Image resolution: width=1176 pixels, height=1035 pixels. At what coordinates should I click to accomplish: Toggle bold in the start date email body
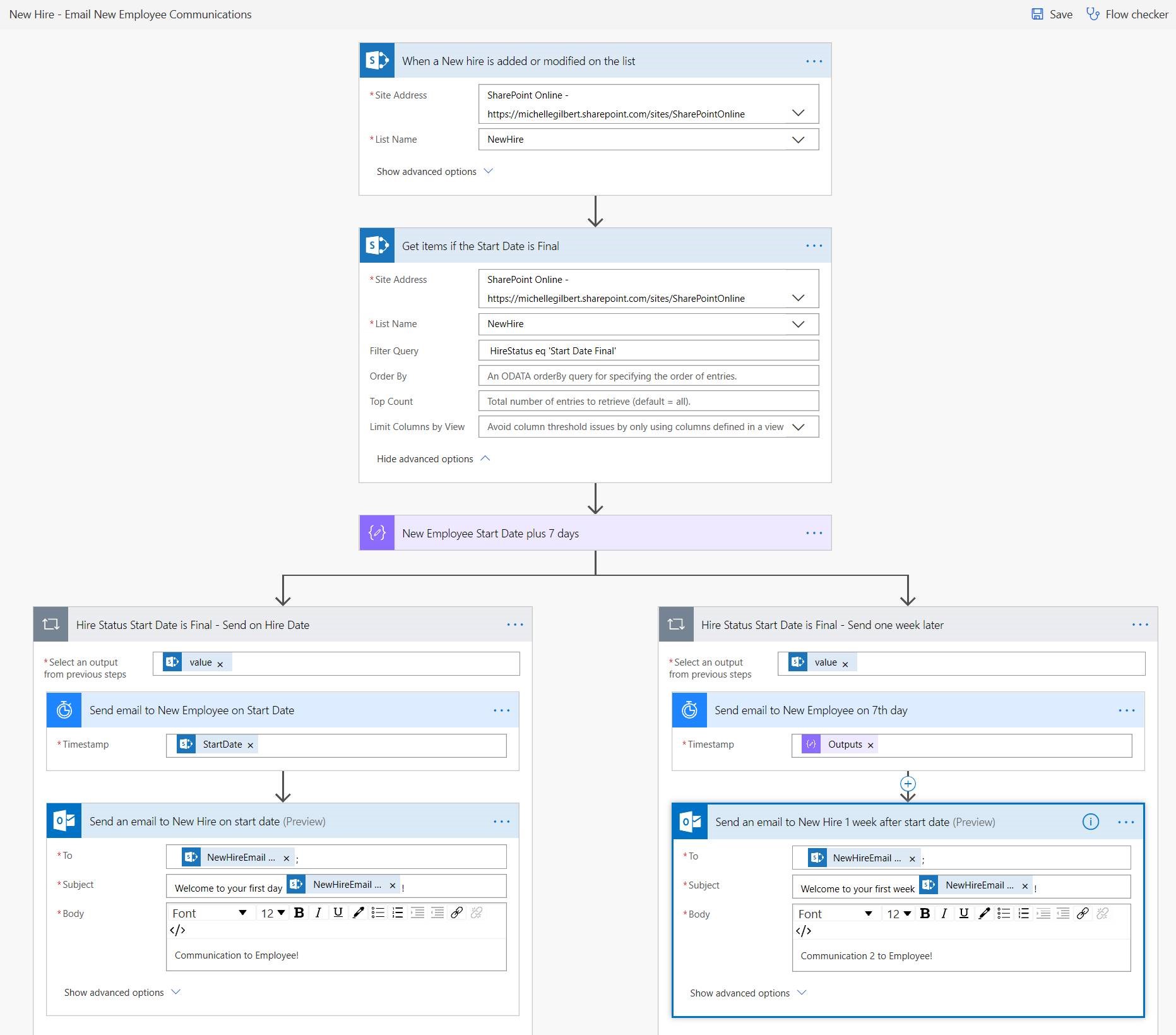299,913
